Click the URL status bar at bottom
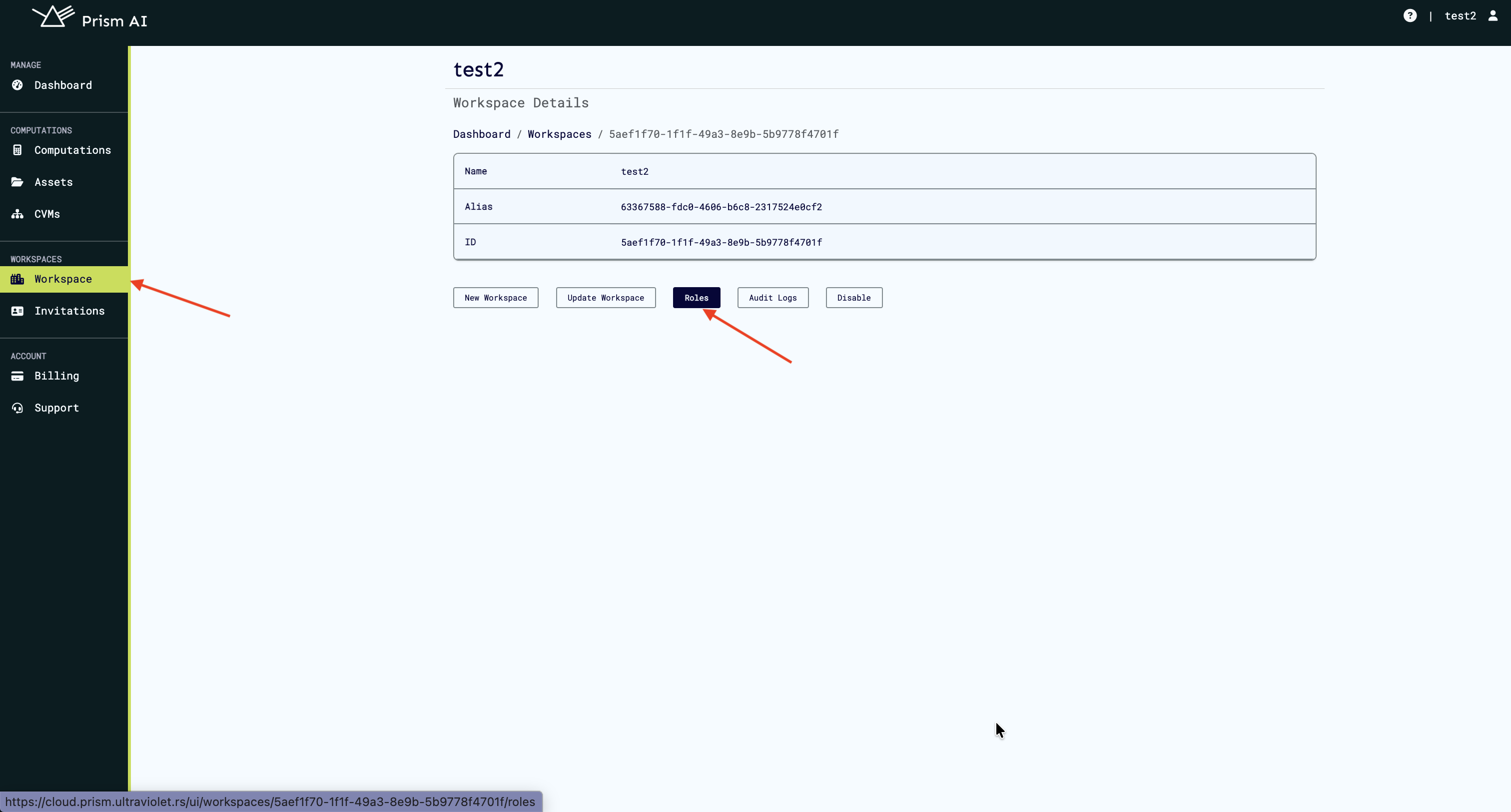Screen dimensions: 1511x812 pyautogui.click(x=271, y=802)
